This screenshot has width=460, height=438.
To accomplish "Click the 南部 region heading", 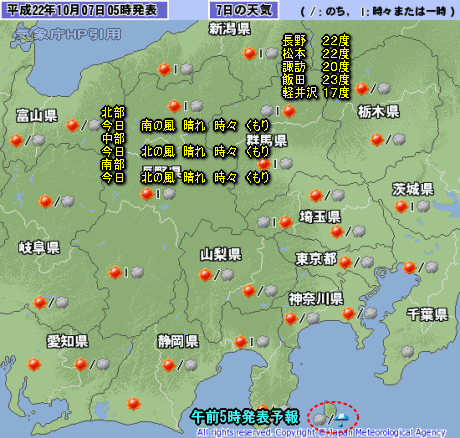I will (113, 164).
